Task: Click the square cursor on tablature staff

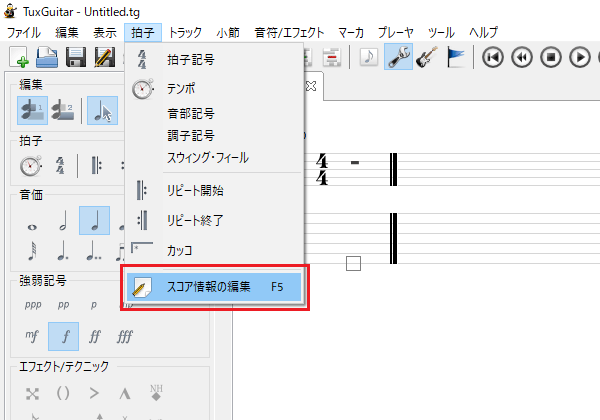Action: point(353,264)
